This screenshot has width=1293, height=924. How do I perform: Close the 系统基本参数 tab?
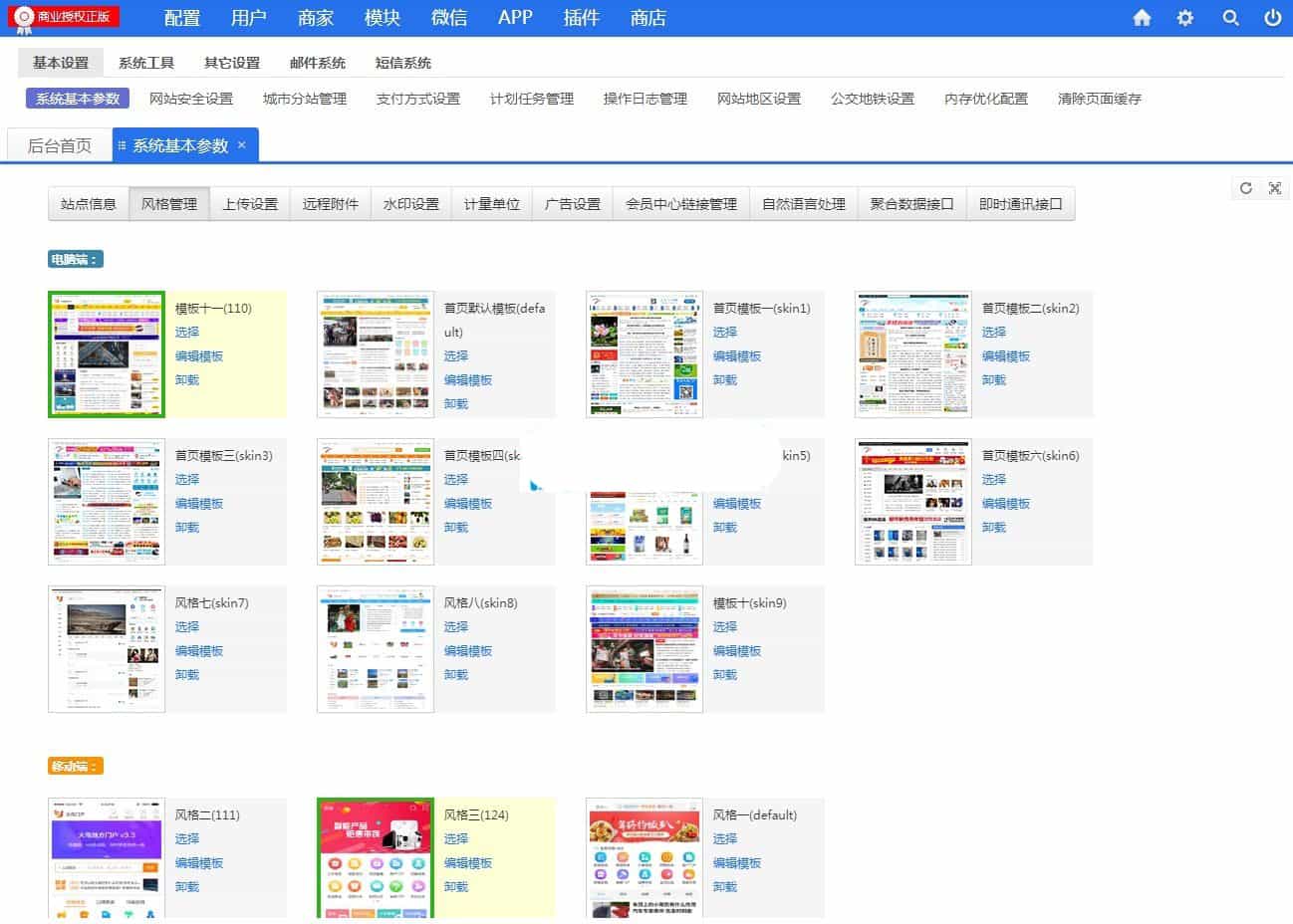click(240, 144)
